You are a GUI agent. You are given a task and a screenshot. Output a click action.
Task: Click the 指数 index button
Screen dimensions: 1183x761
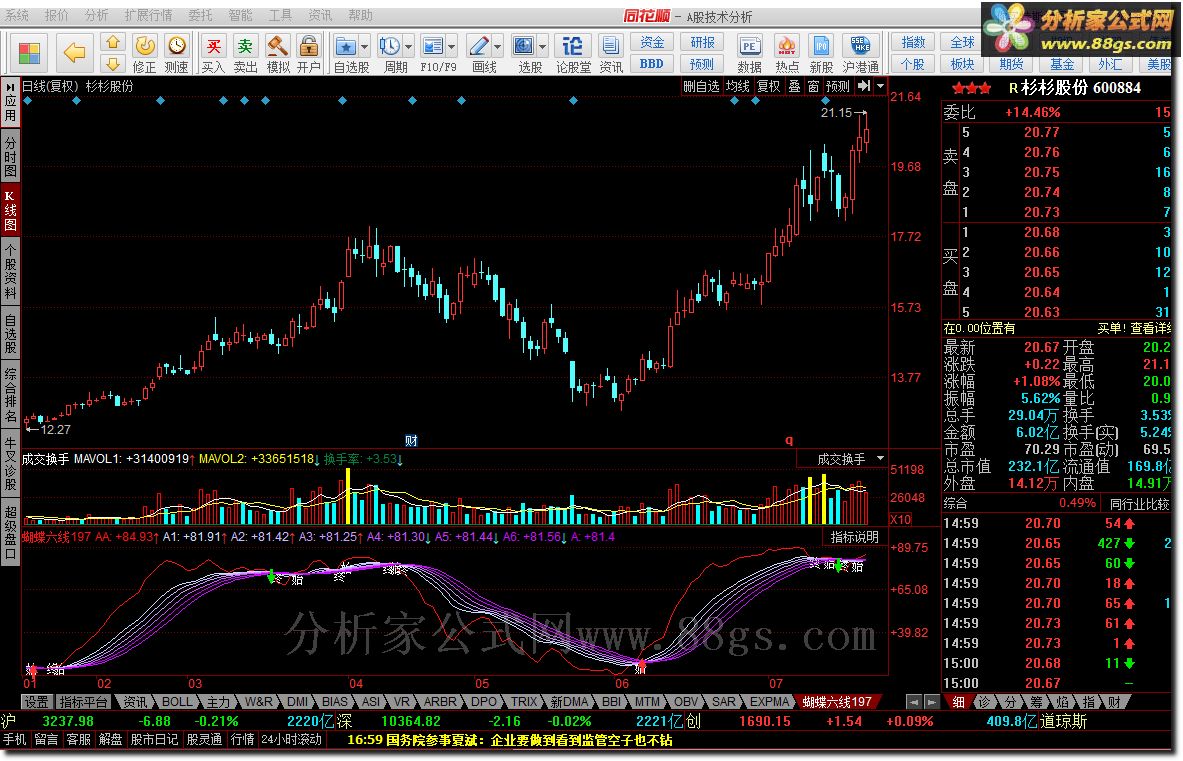click(x=913, y=42)
